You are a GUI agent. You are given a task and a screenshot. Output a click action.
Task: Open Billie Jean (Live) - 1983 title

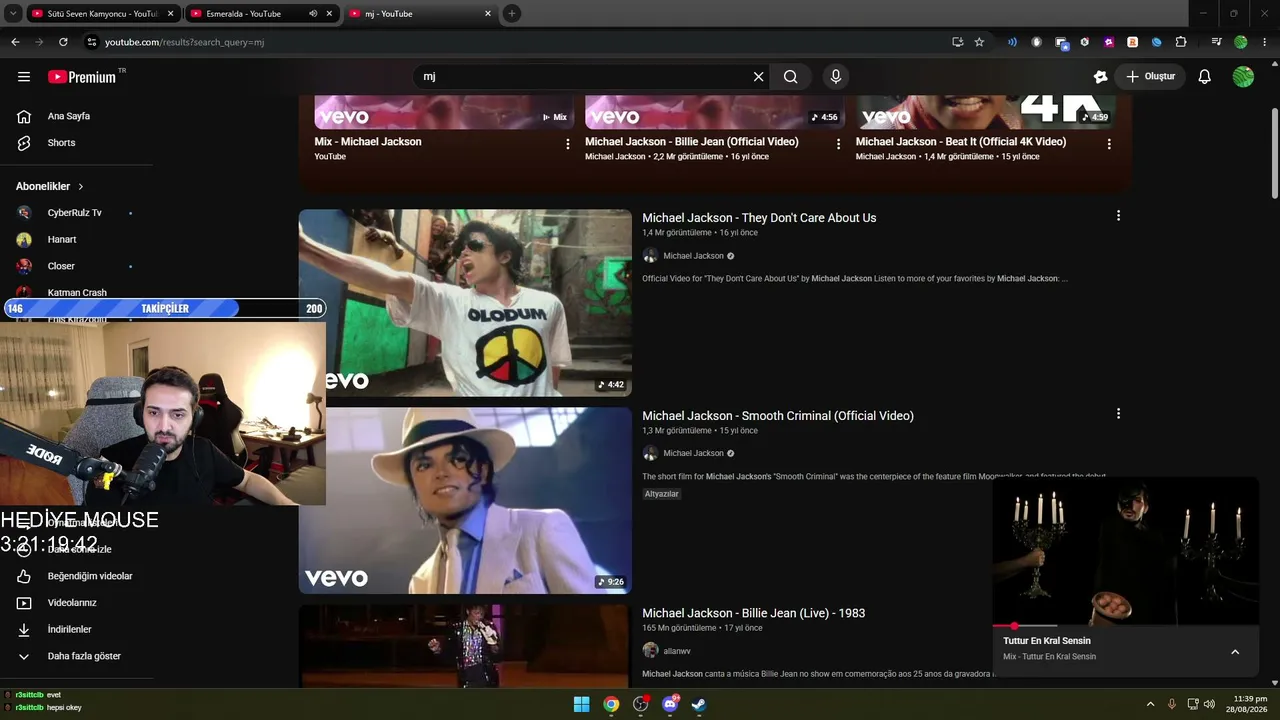(753, 613)
